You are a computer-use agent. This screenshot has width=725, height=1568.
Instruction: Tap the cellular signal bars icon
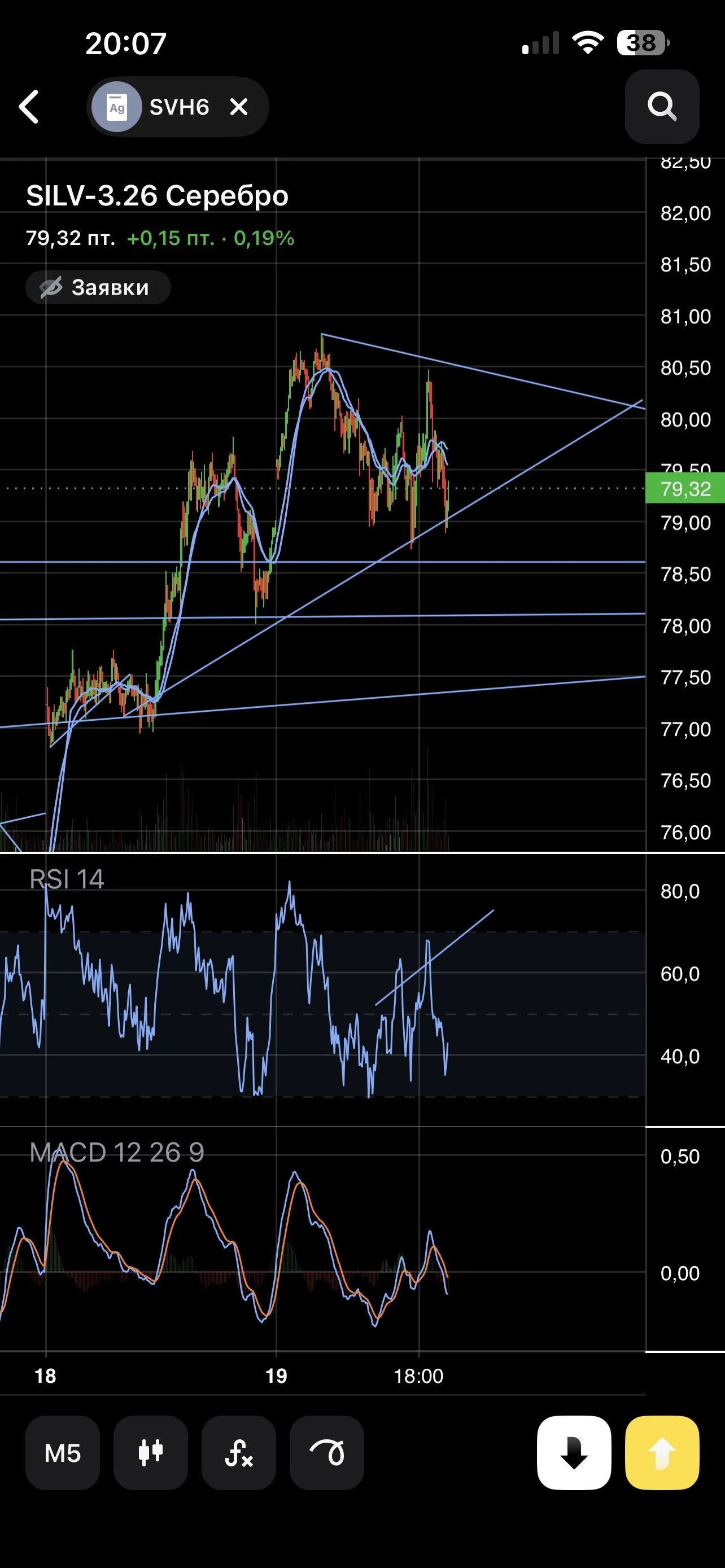click(x=540, y=43)
